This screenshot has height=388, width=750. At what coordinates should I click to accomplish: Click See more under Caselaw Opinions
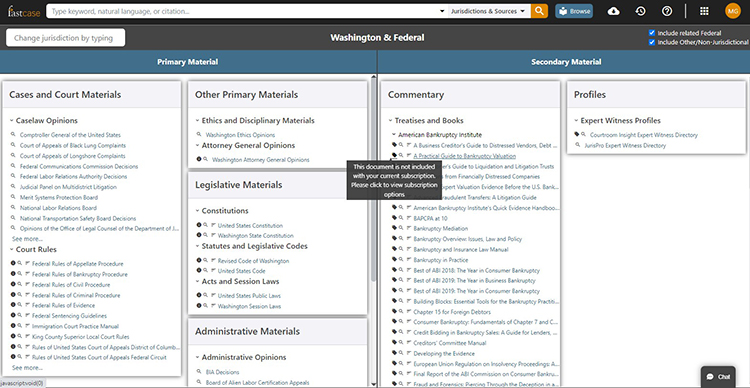(27, 239)
